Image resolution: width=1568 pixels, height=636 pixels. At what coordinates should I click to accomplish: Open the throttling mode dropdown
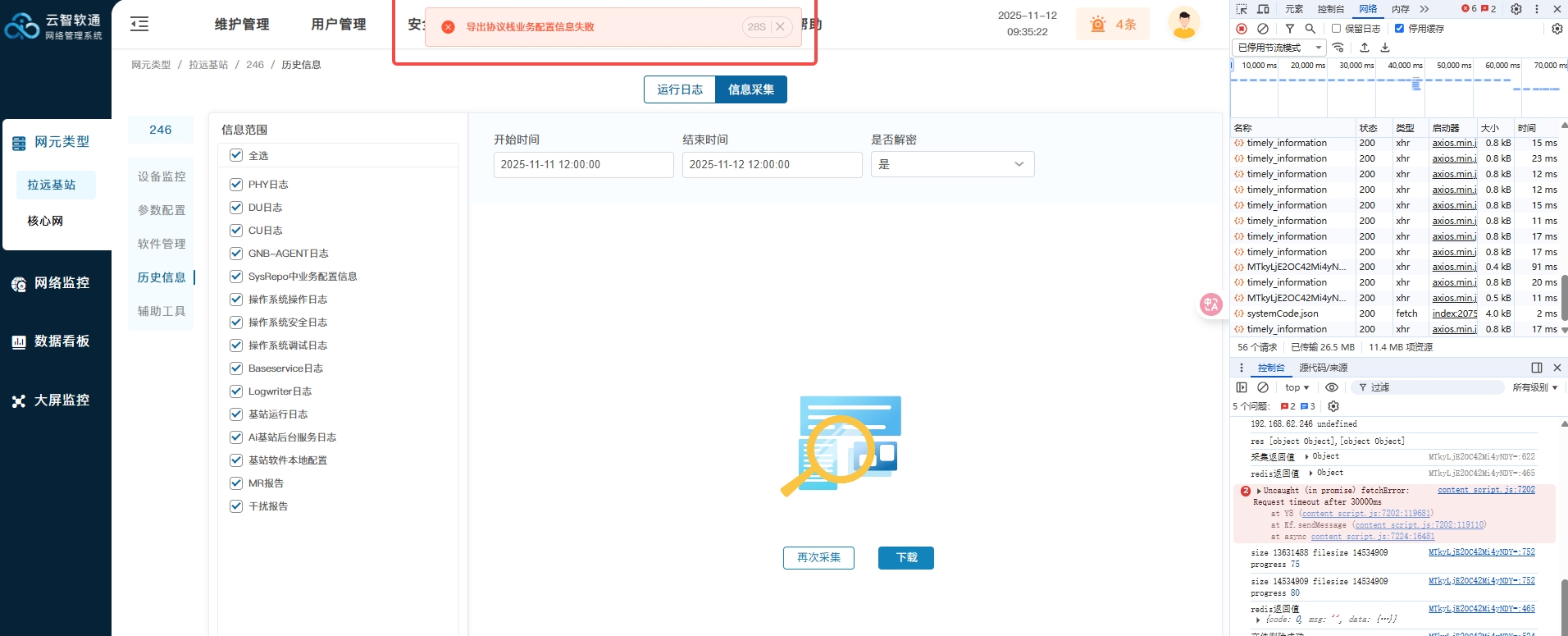coord(1279,48)
